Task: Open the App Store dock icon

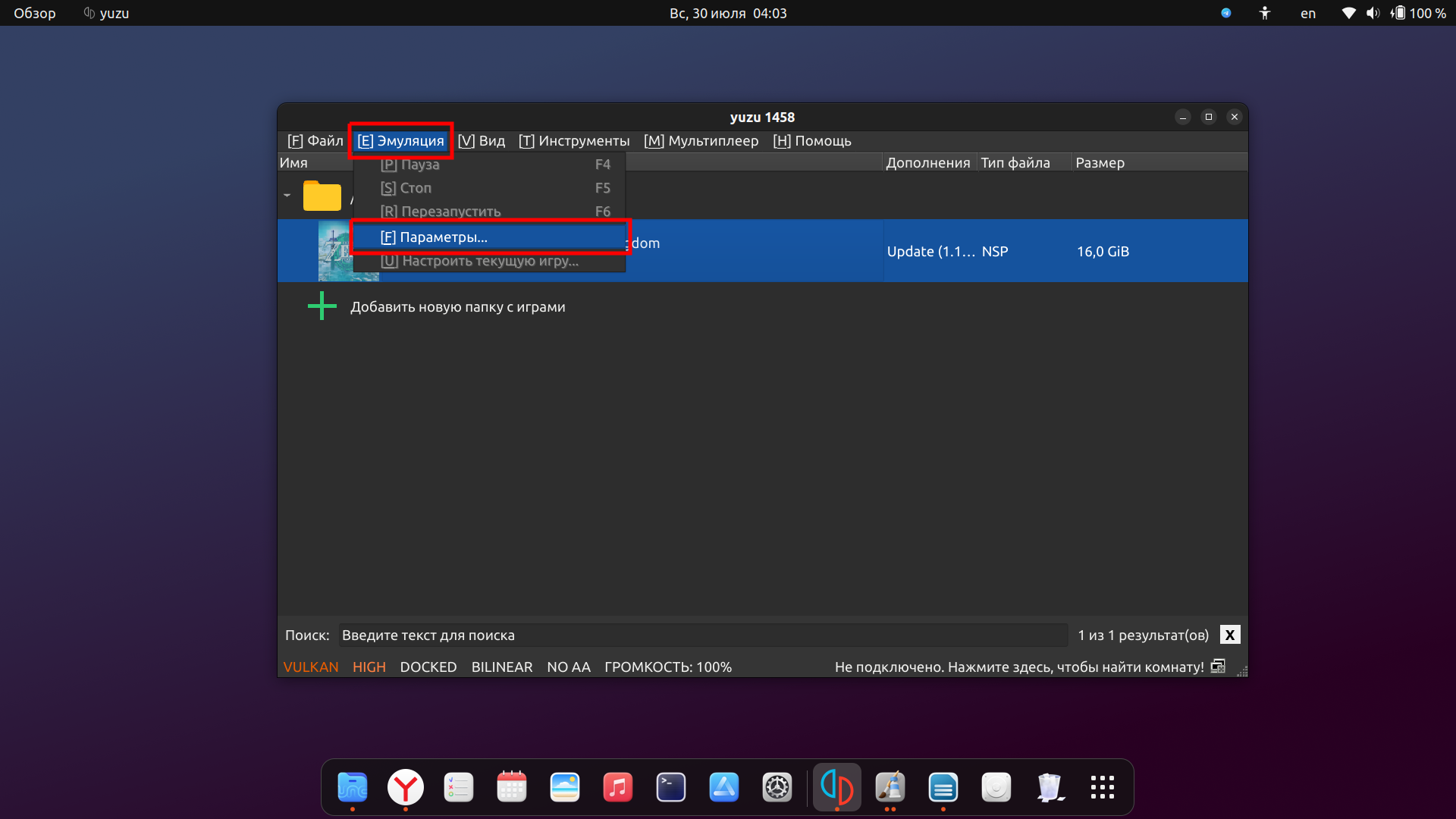Action: [724, 787]
